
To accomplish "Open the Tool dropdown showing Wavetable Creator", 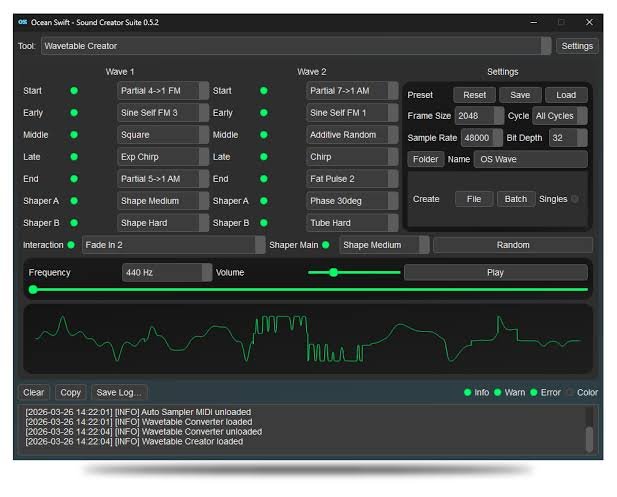I will click(296, 46).
